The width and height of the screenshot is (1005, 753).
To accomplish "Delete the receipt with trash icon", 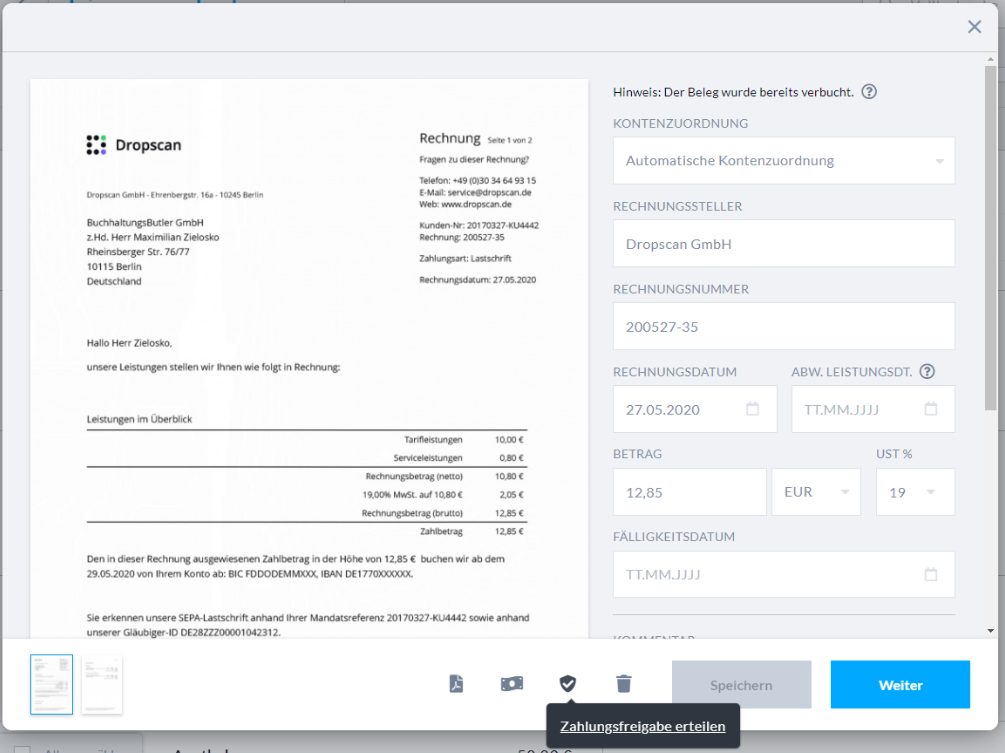I will (624, 684).
